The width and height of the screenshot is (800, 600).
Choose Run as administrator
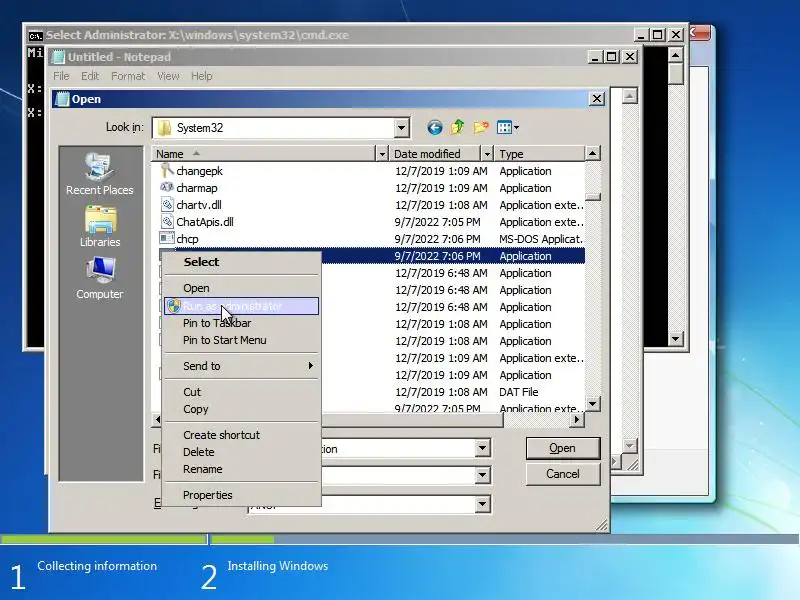241,306
